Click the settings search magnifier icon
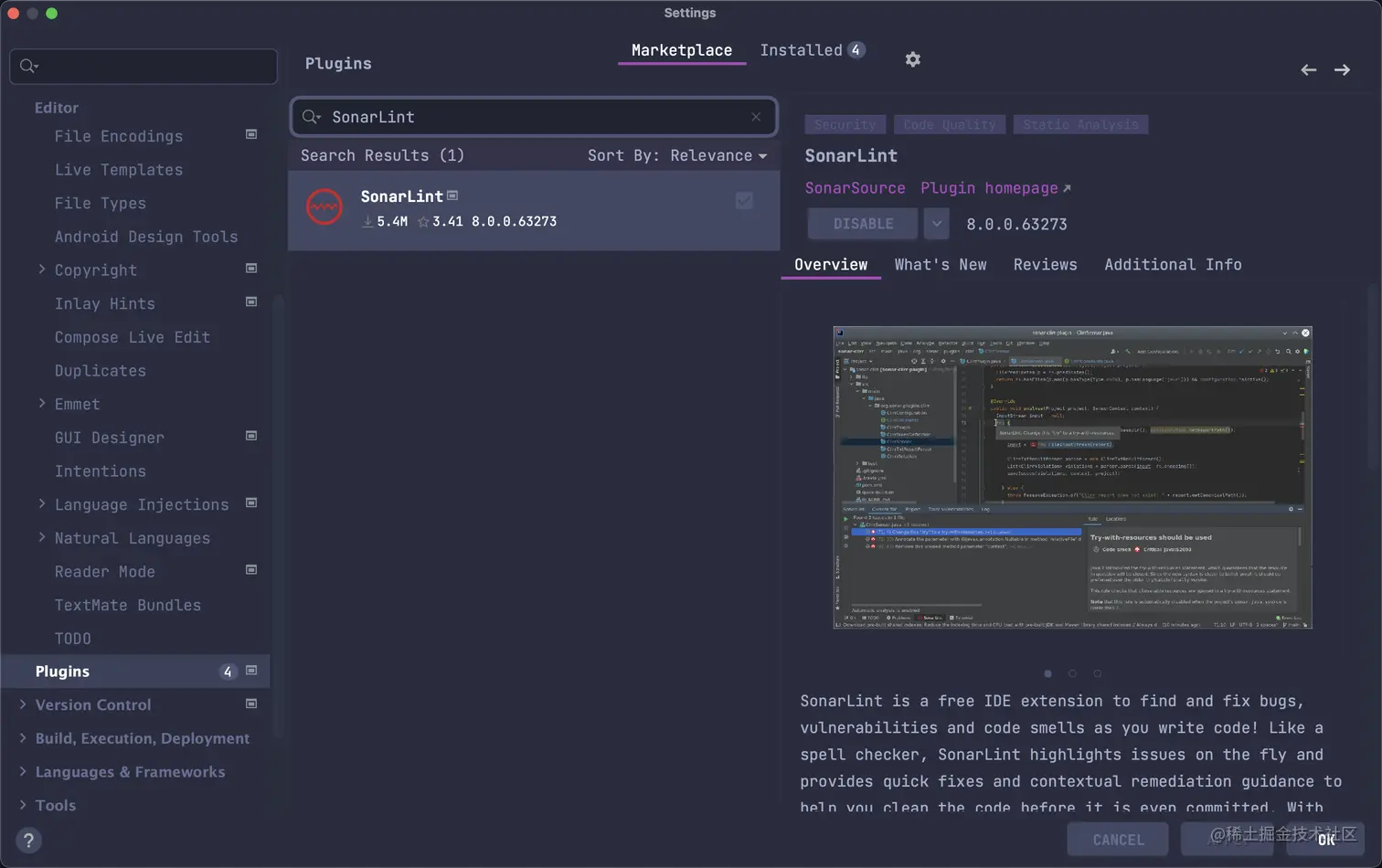Image resolution: width=1382 pixels, height=868 pixels. tap(28, 66)
